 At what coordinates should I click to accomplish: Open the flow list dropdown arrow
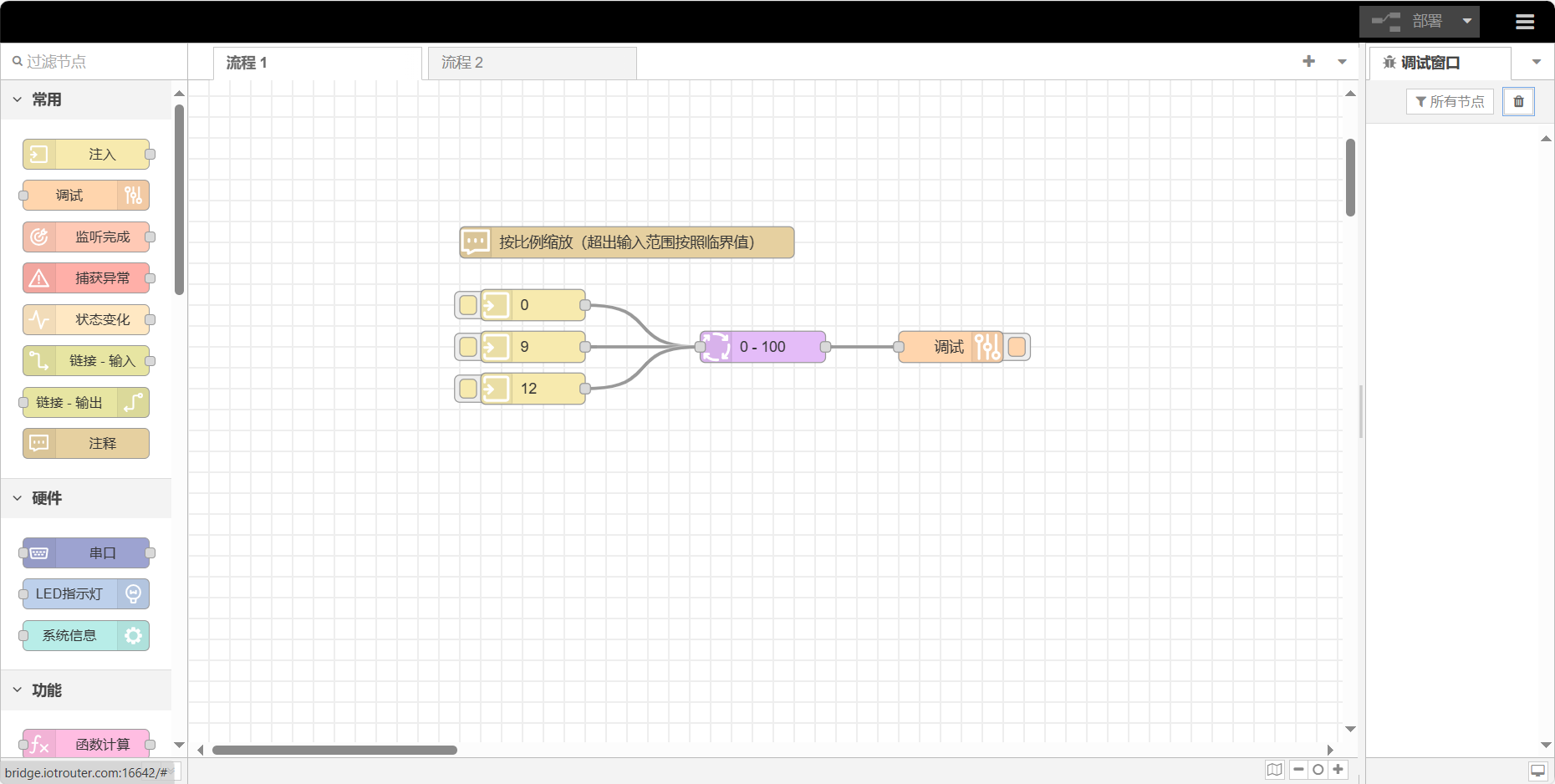pyautogui.click(x=1342, y=62)
